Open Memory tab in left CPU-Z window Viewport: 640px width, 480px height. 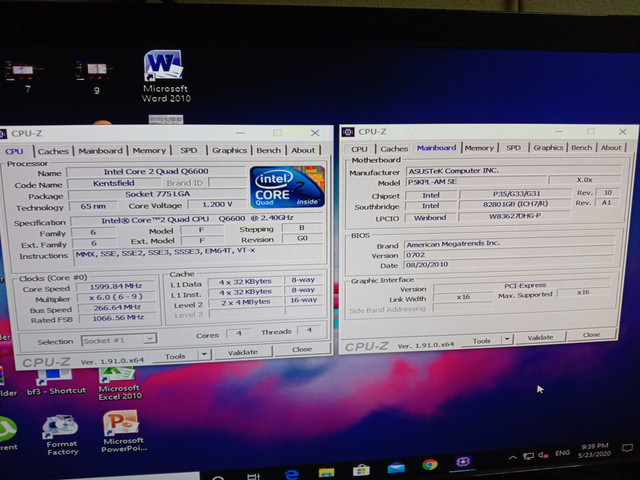click(x=149, y=151)
